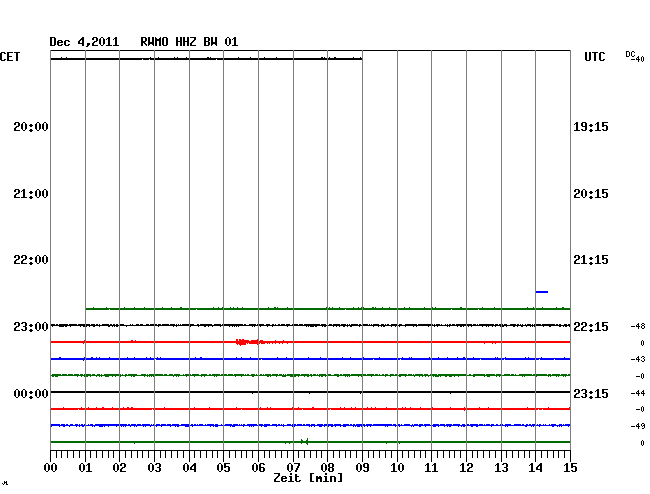
Task: Click the "22:15" UTC time label
Action: (x=591, y=327)
